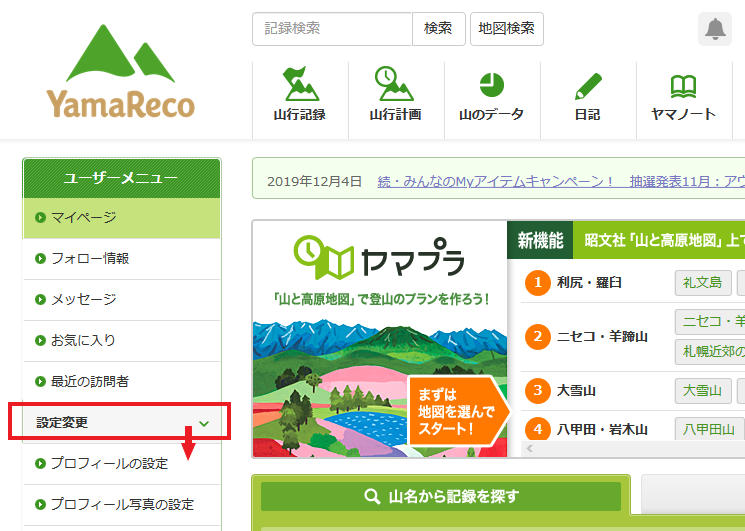Click the YamaReco mountain logo

[x=120, y=71]
